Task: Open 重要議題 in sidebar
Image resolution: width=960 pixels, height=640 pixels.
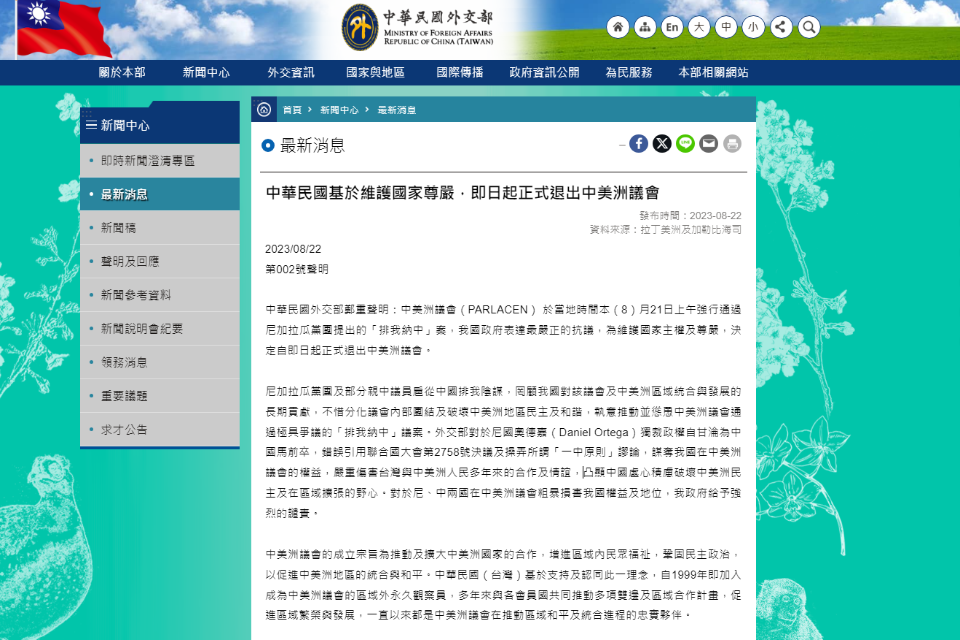Action: 160,396
